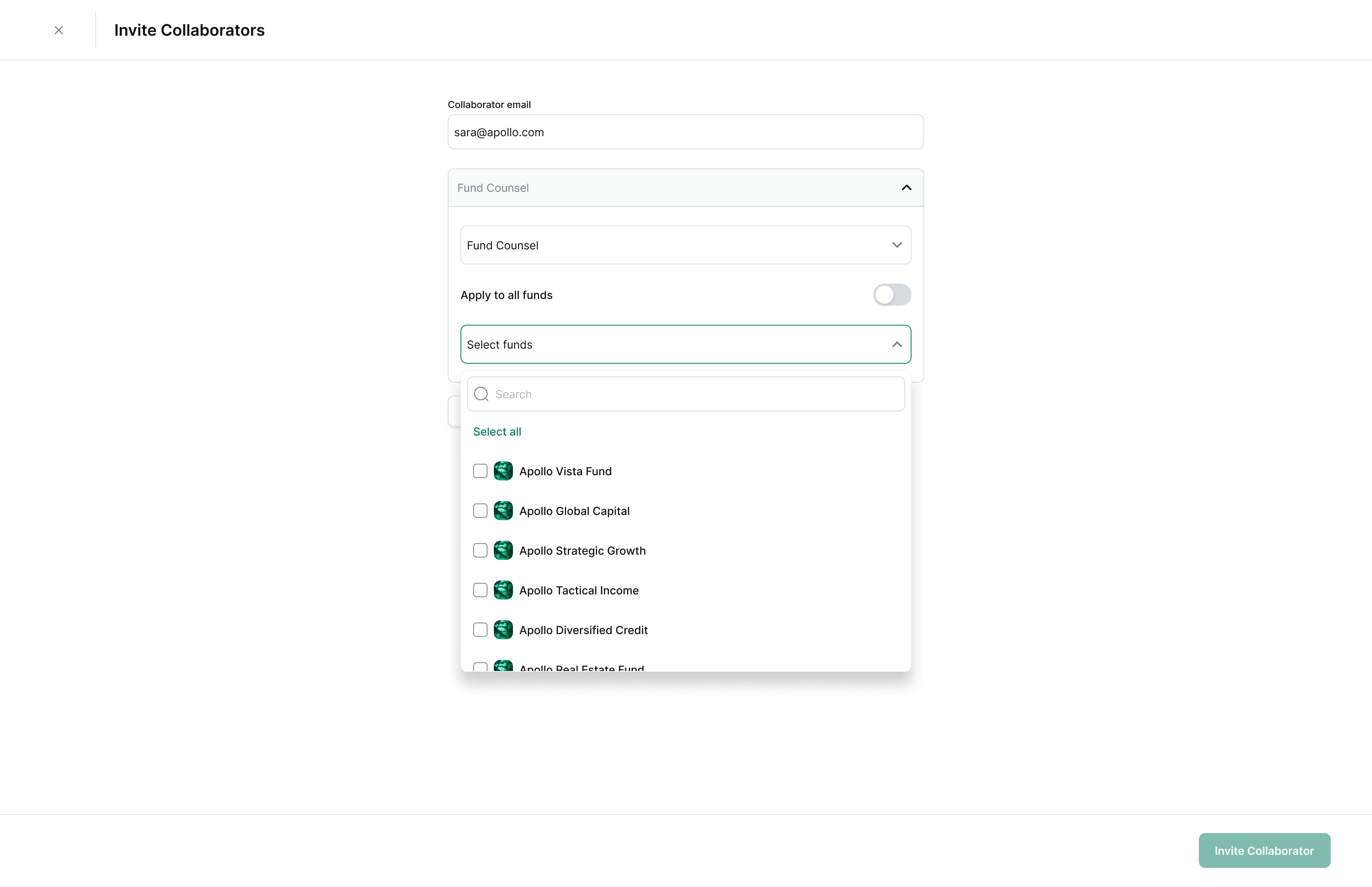The width and height of the screenshot is (1372, 887).
Task: Toggle Apply to all funds switch
Action: pyautogui.click(x=892, y=295)
